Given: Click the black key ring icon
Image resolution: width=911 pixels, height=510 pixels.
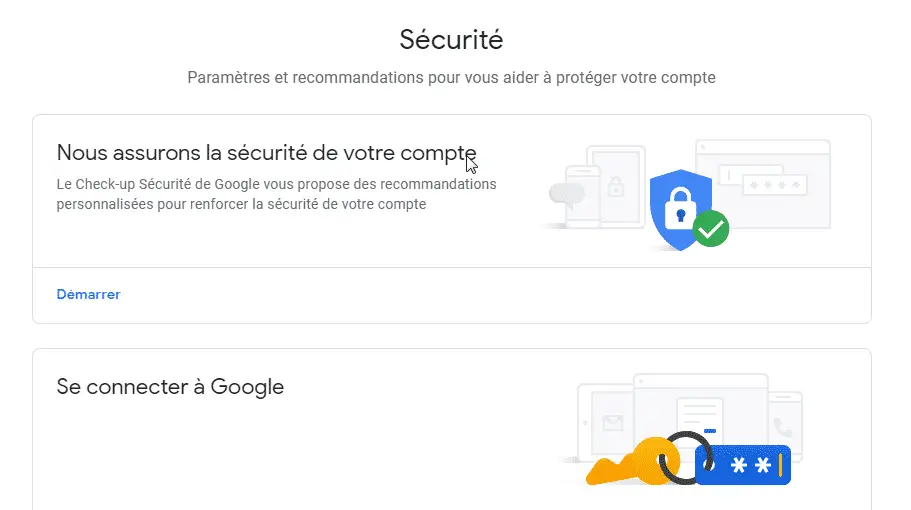Looking at the screenshot, I should tap(686, 458).
